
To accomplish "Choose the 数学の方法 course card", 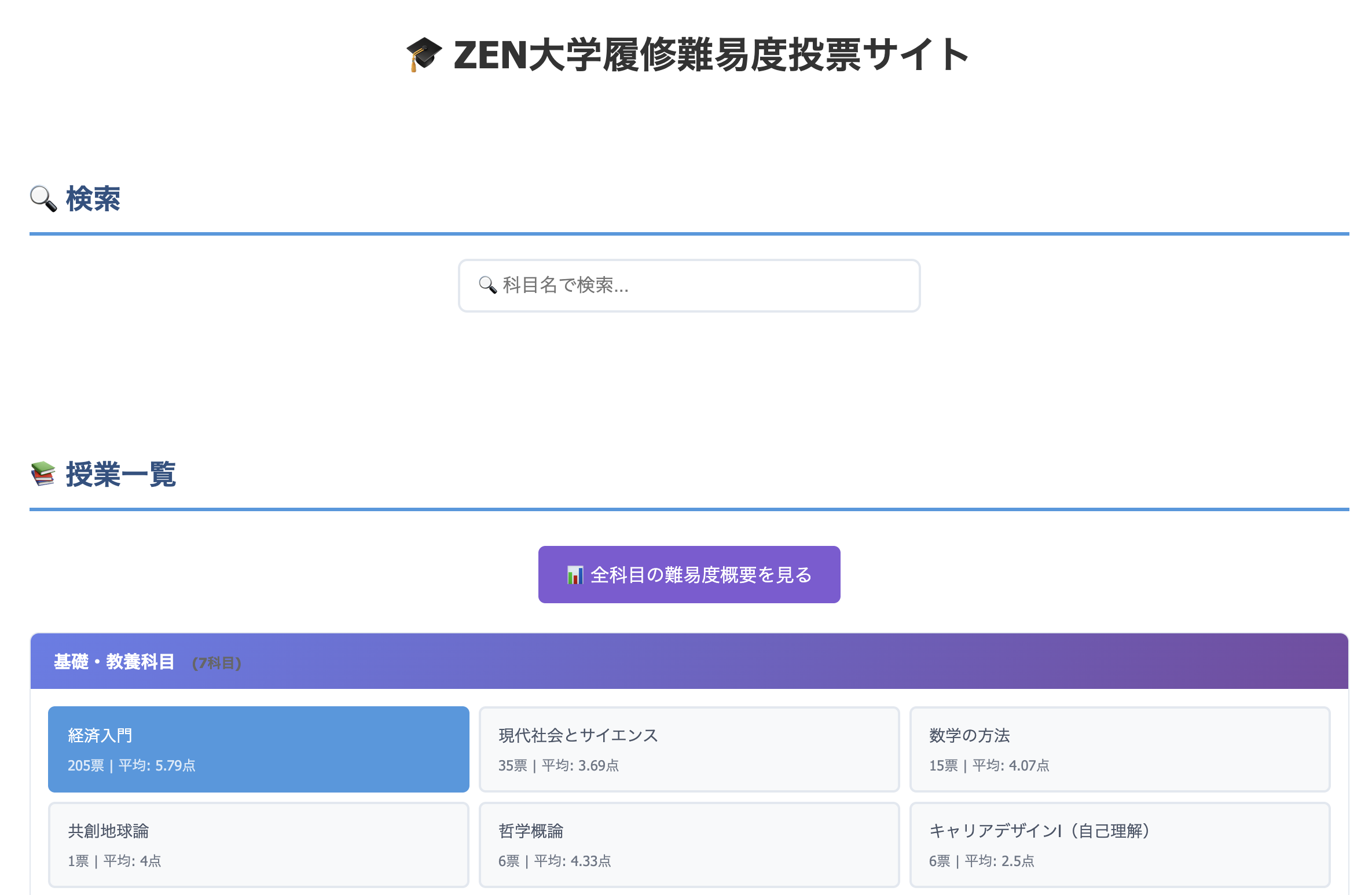I will pyautogui.click(x=1120, y=749).
